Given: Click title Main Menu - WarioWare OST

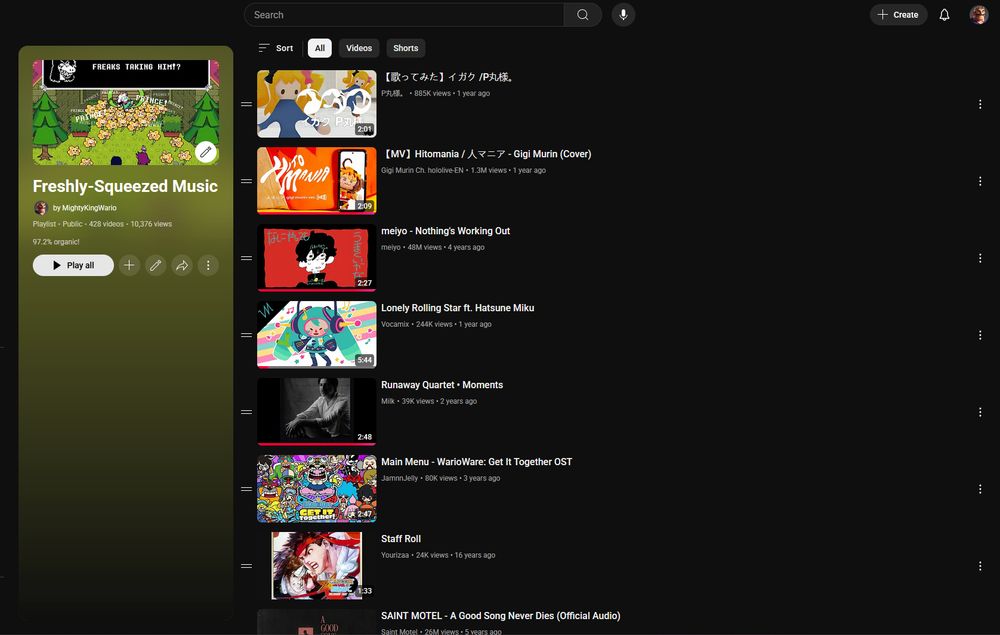Looking at the screenshot, I should coord(476,462).
